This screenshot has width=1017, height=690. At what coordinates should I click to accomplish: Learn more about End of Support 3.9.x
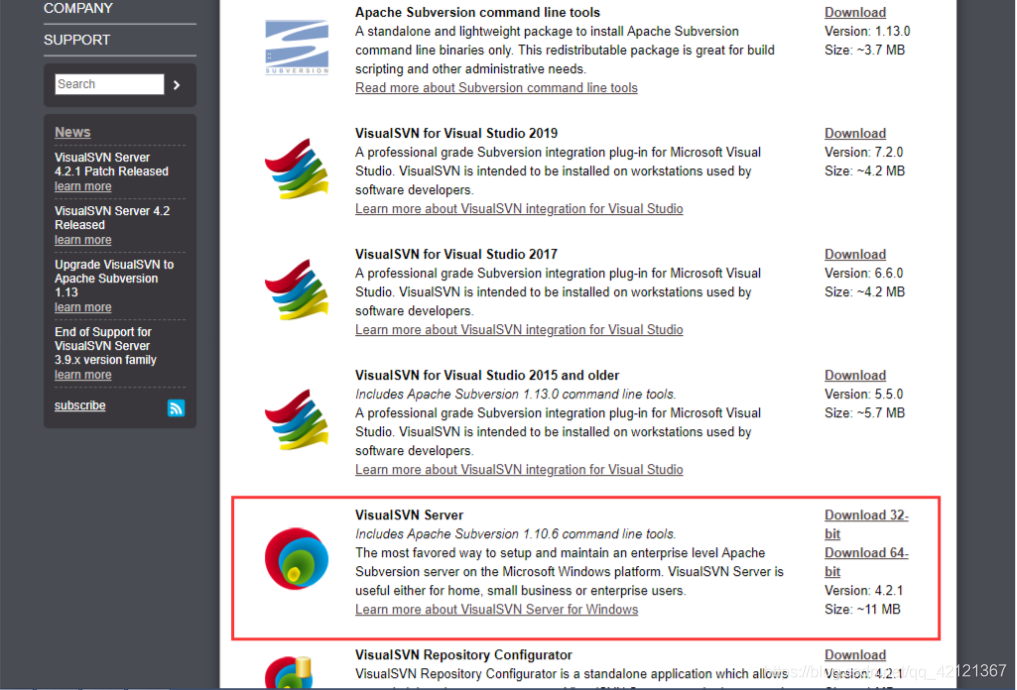(83, 375)
